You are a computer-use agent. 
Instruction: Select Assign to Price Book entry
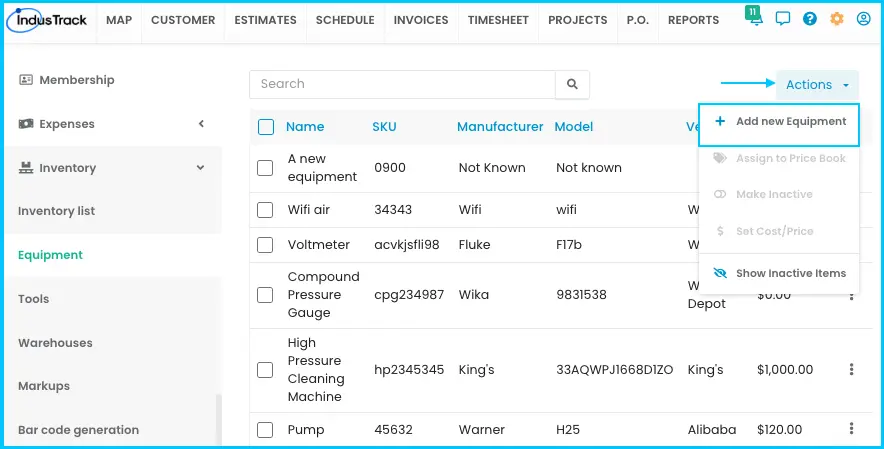pyautogui.click(x=779, y=159)
